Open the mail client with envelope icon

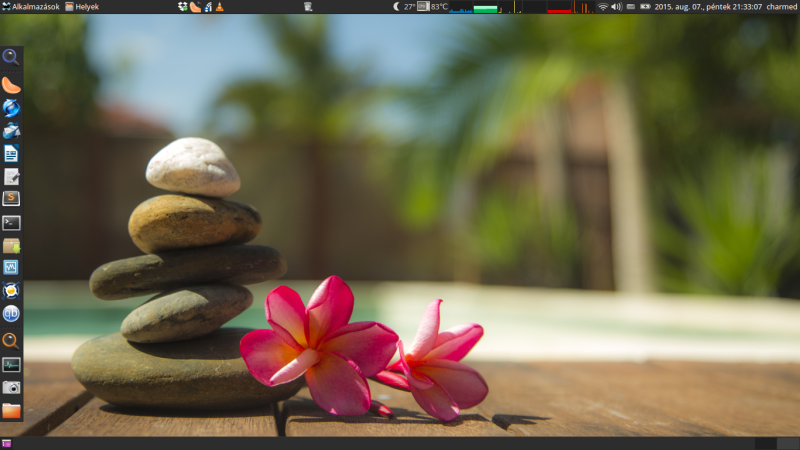[x=11, y=131]
